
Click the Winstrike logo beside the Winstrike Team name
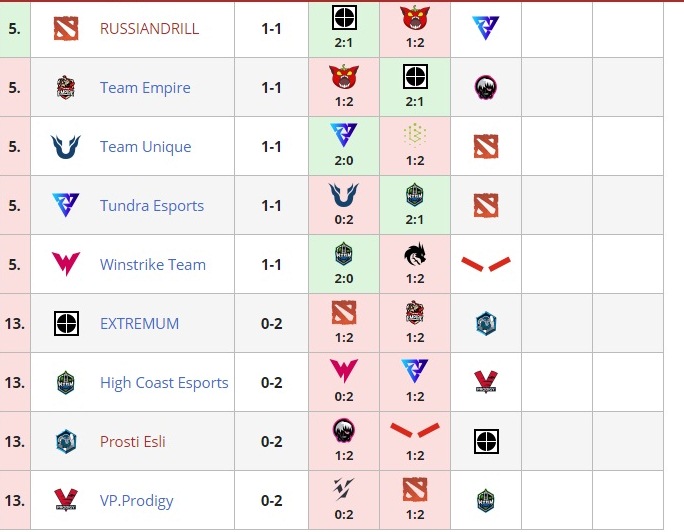click(66, 265)
